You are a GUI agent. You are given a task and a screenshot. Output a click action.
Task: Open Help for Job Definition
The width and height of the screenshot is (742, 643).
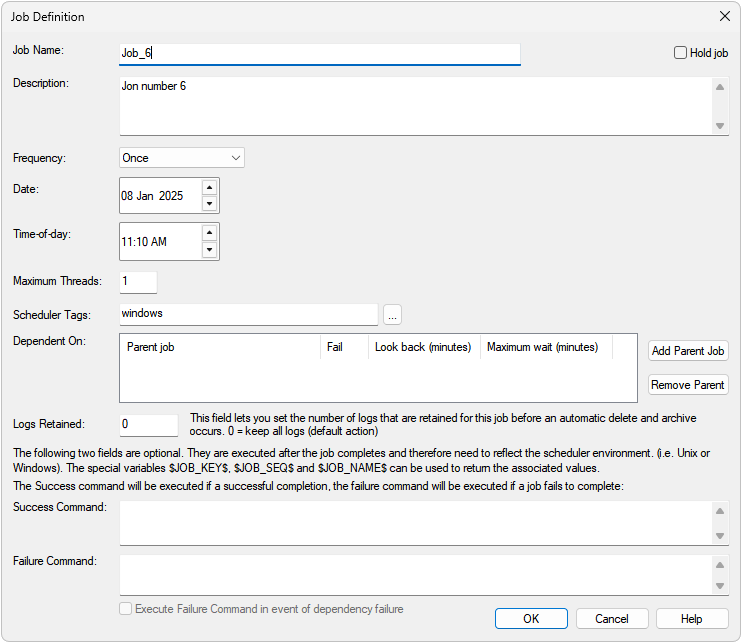(692, 619)
